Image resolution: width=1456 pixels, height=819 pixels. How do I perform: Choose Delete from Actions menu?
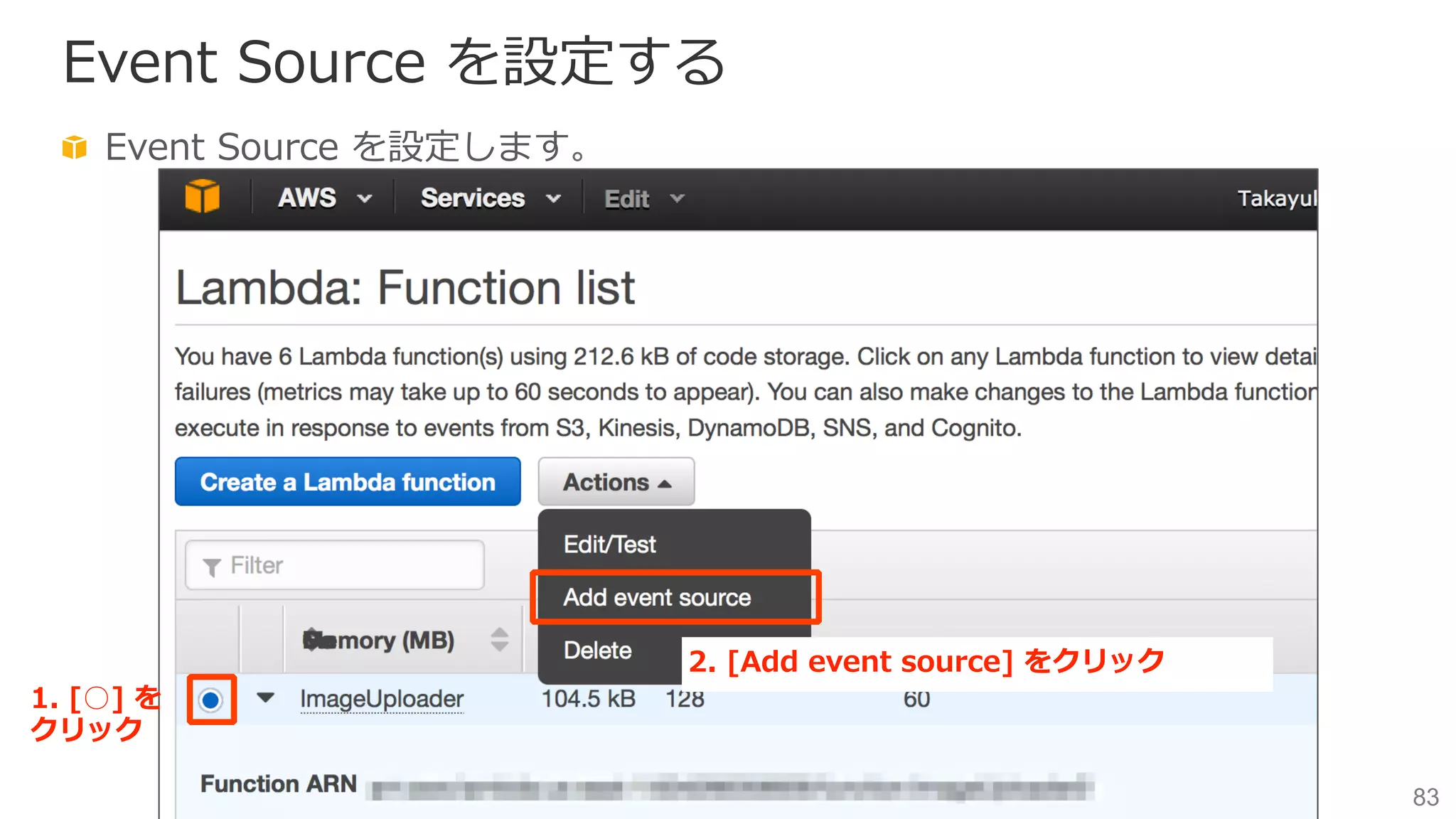click(x=597, y=650)
